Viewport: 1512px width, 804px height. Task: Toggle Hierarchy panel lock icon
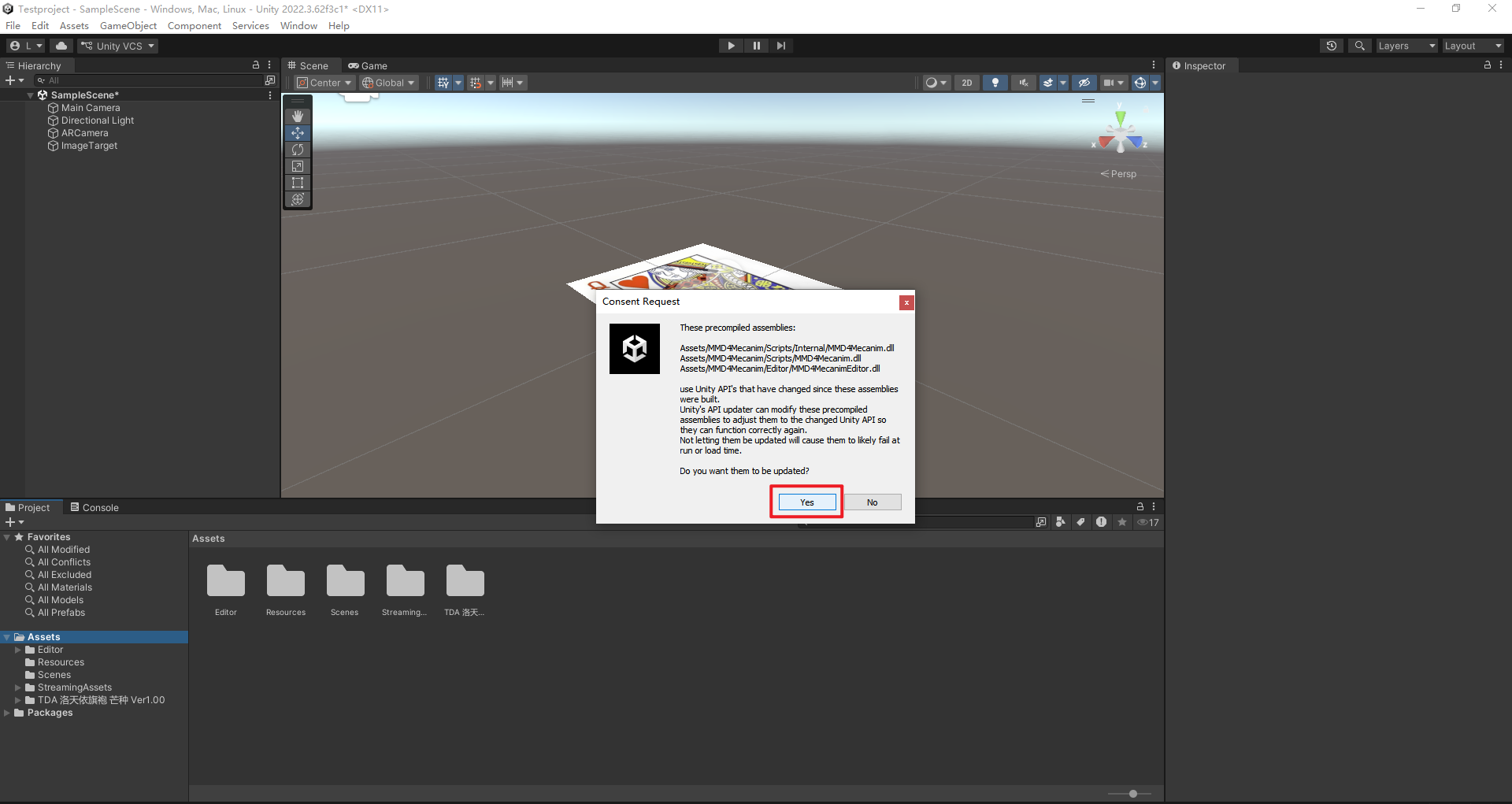[x=255, y=65]
